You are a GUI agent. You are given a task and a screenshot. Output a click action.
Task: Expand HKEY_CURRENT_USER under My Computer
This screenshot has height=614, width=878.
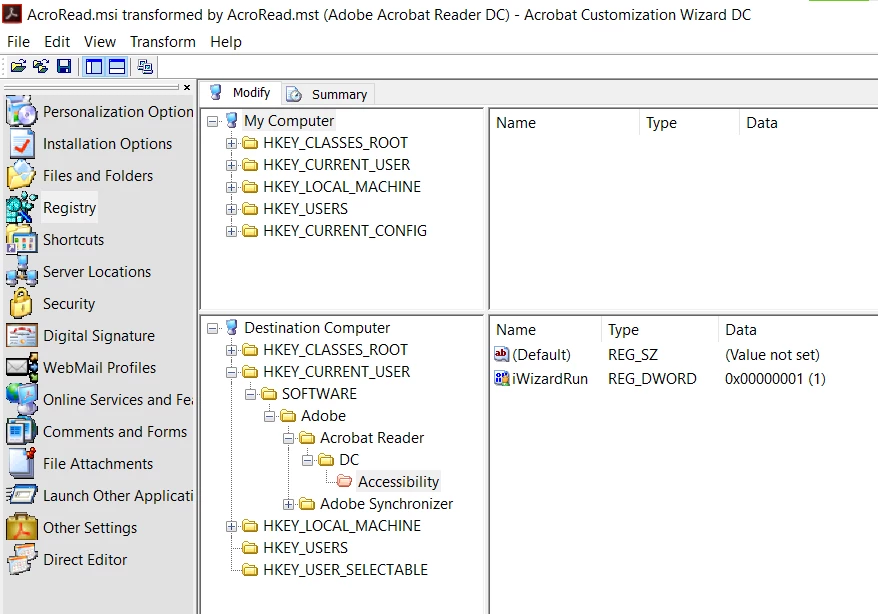(231, 165)
